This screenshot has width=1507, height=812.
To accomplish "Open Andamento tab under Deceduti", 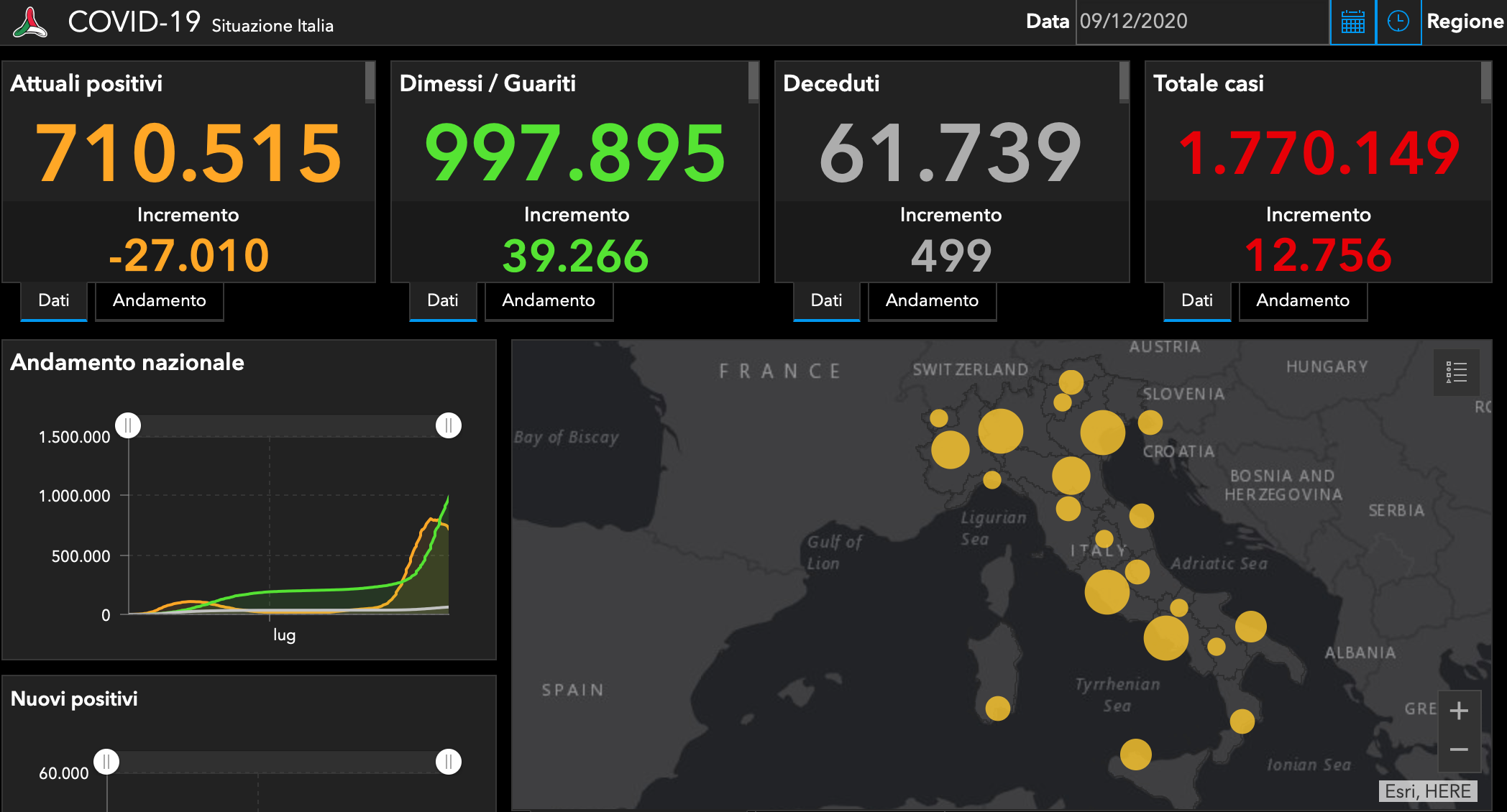I will 932,300.
